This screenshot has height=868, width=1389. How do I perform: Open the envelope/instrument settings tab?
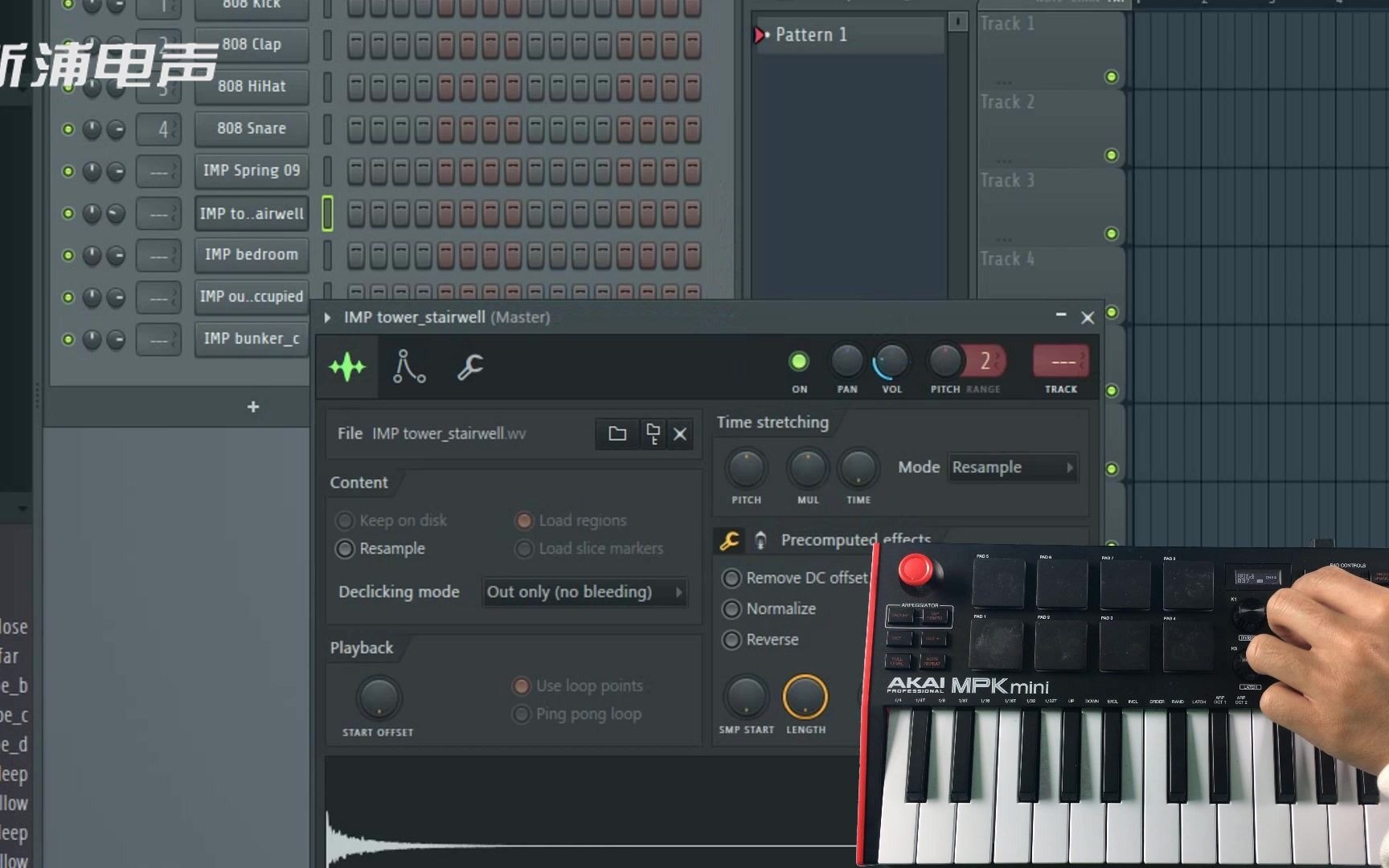(x=408, y=367)
